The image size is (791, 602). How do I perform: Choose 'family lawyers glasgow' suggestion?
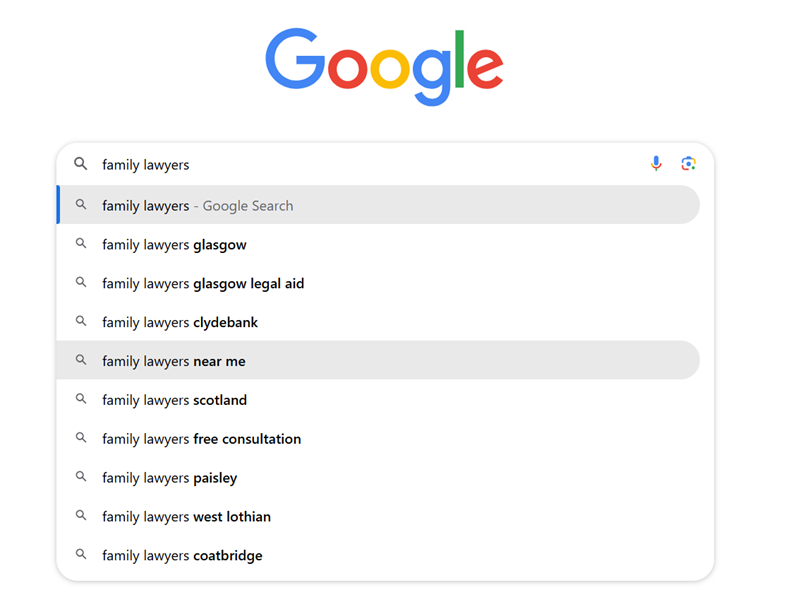378,244
